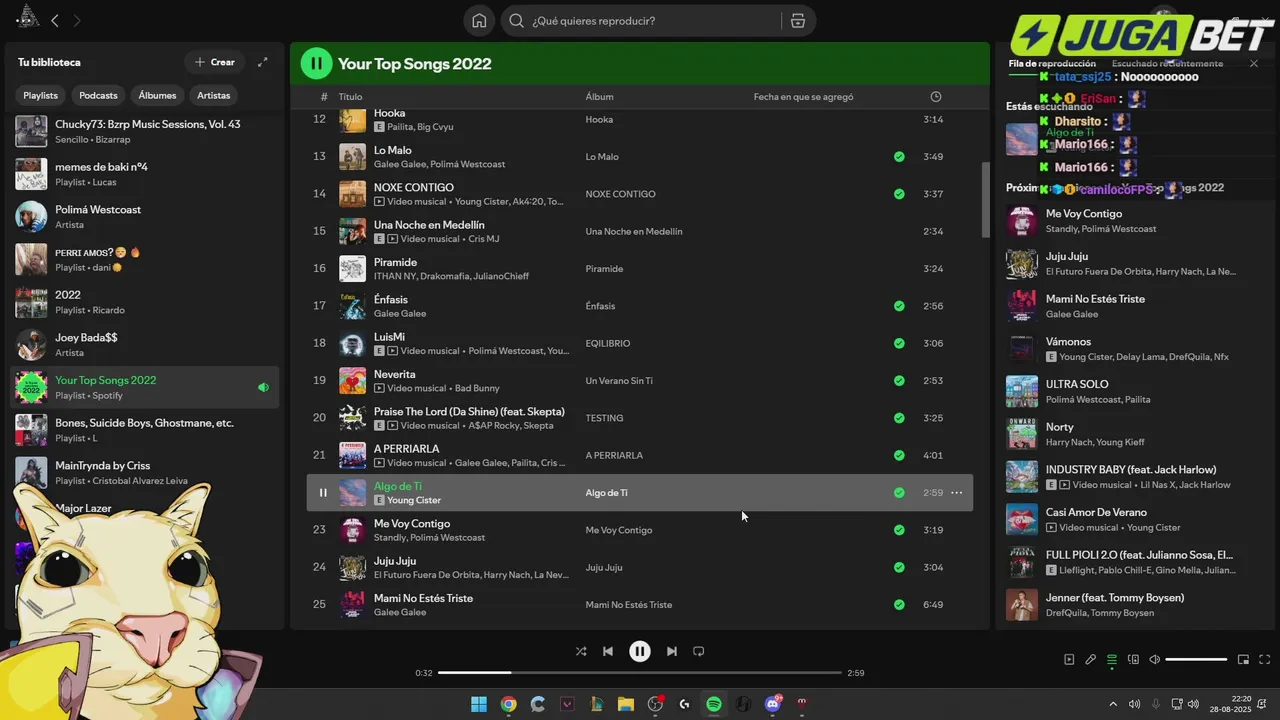The width and height of the screenshot is (1280, 720).
Task: Pause using the icon on the Algo de Ti row
Action: click(323, 492)
